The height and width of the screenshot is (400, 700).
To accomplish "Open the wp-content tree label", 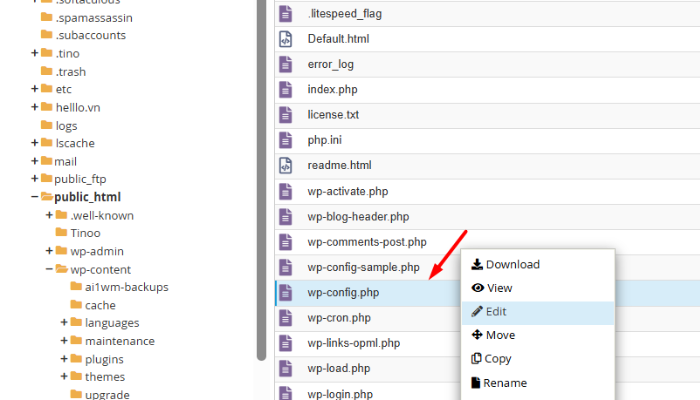I will [100, 270].
